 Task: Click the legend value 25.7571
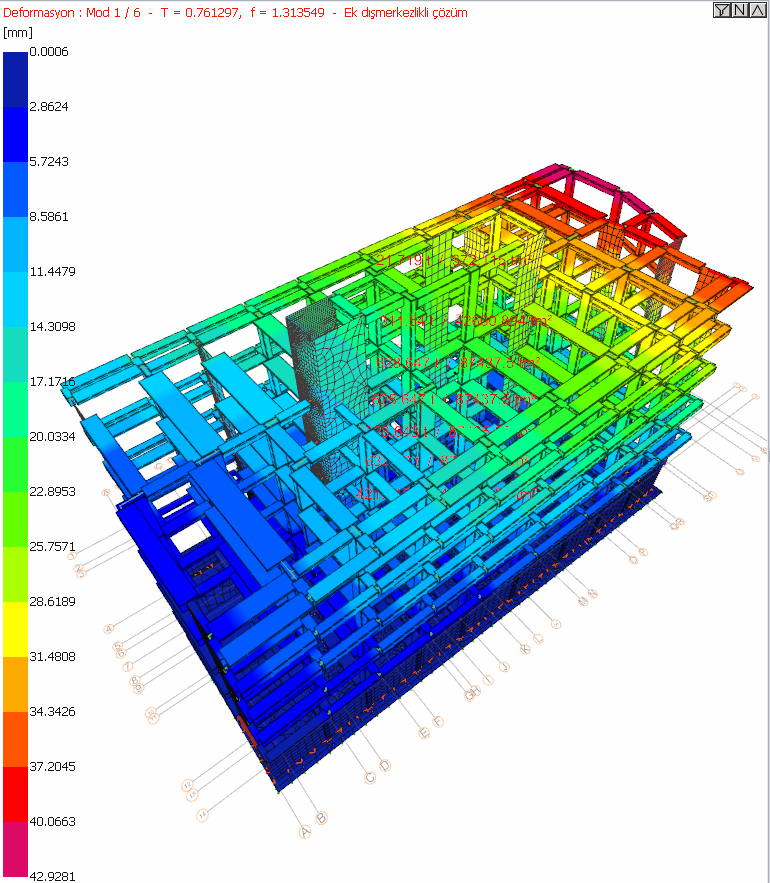click(x=52, y=547)
